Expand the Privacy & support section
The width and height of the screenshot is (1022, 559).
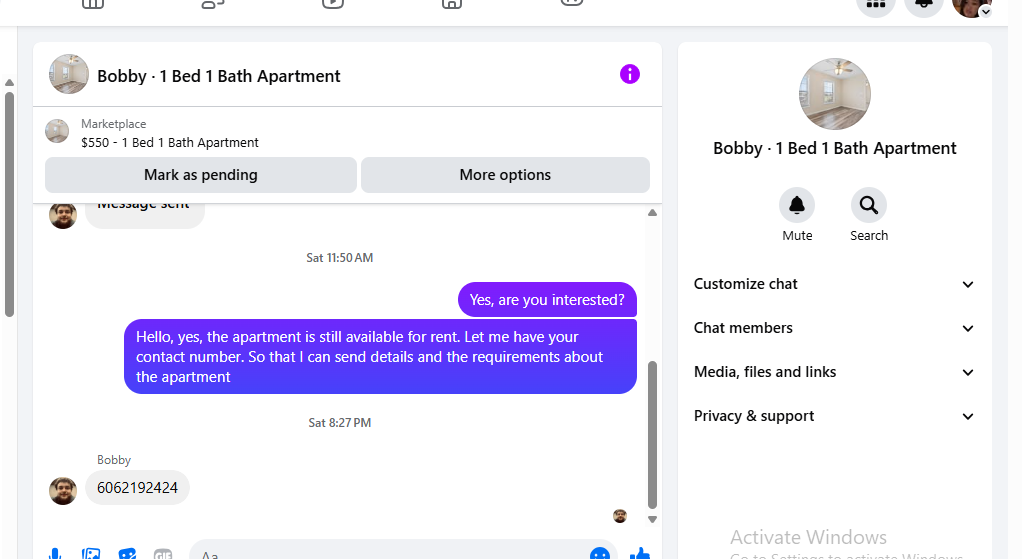[834, 416]
